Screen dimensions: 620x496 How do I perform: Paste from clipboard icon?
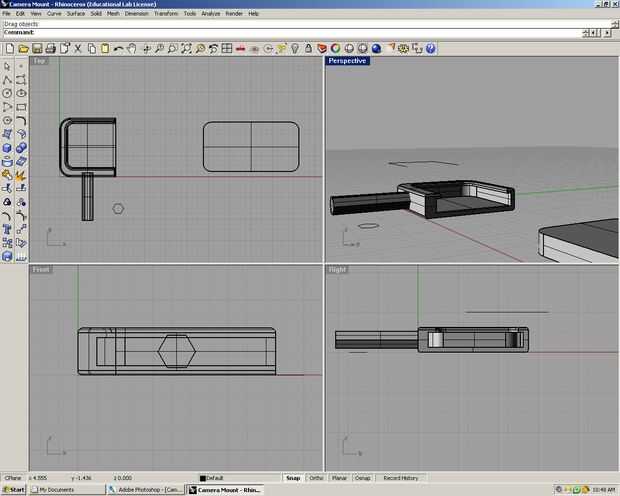pos(105,49)
